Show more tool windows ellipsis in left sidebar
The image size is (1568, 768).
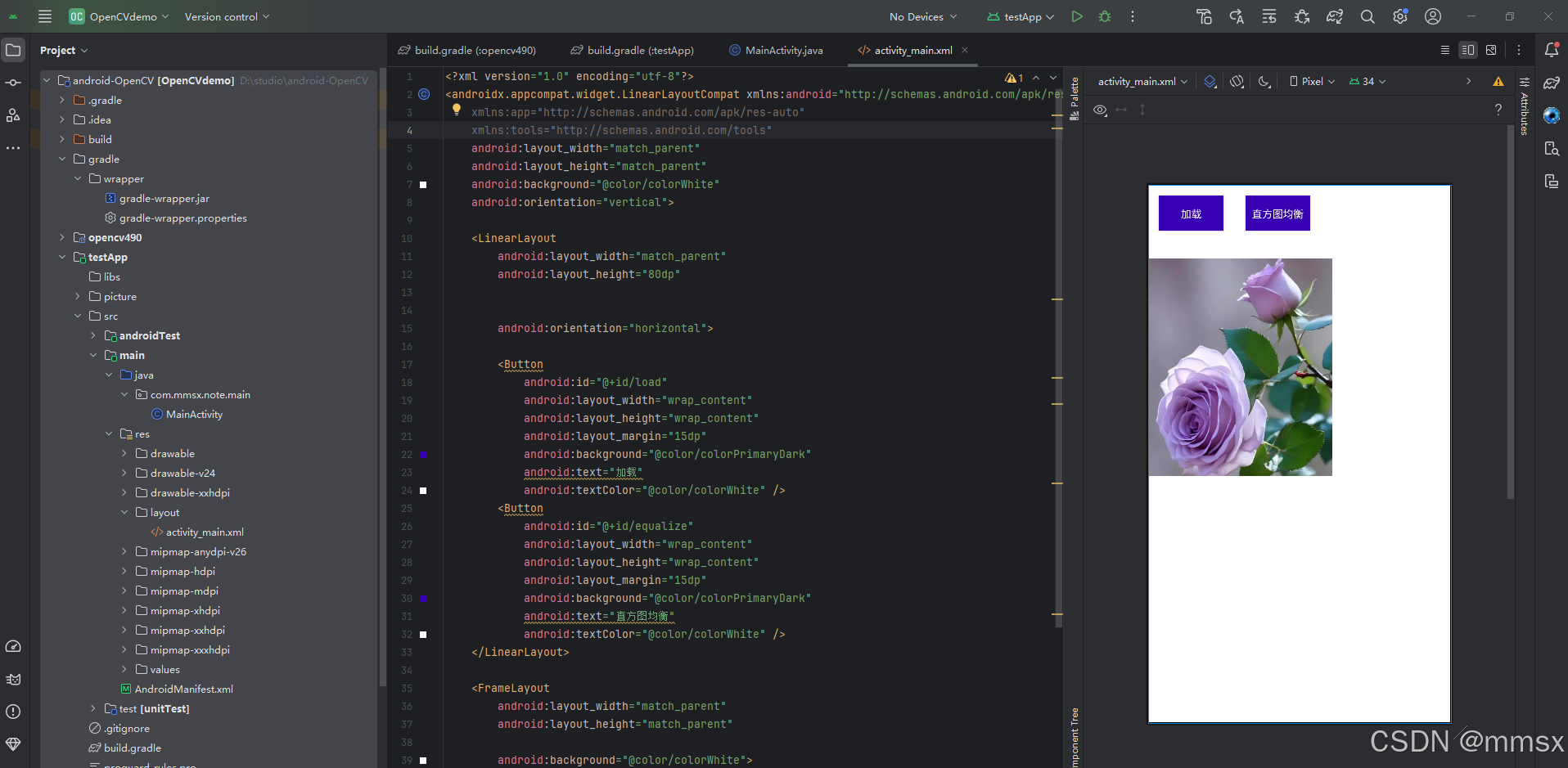pyautogui.click(x=13, y=148)
